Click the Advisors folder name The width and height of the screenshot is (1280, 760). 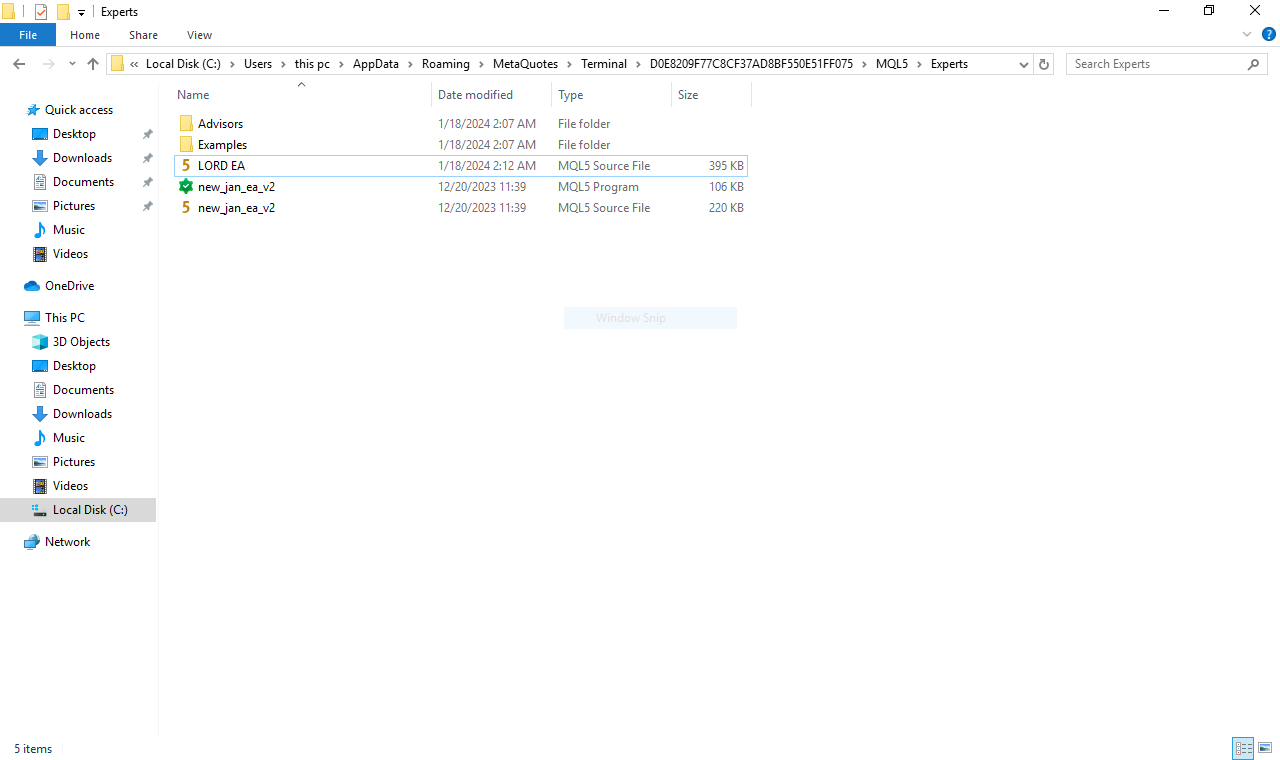coord(220,124)
